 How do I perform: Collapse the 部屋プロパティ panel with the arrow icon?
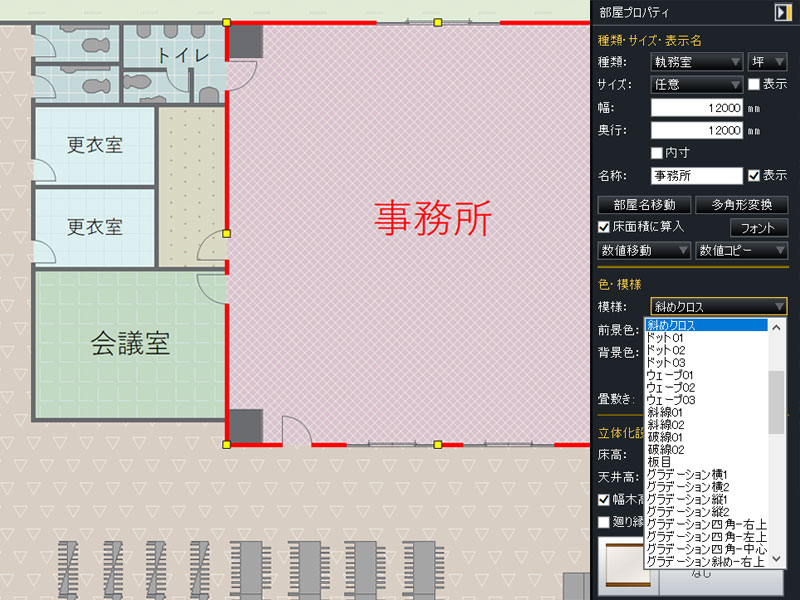783,12
